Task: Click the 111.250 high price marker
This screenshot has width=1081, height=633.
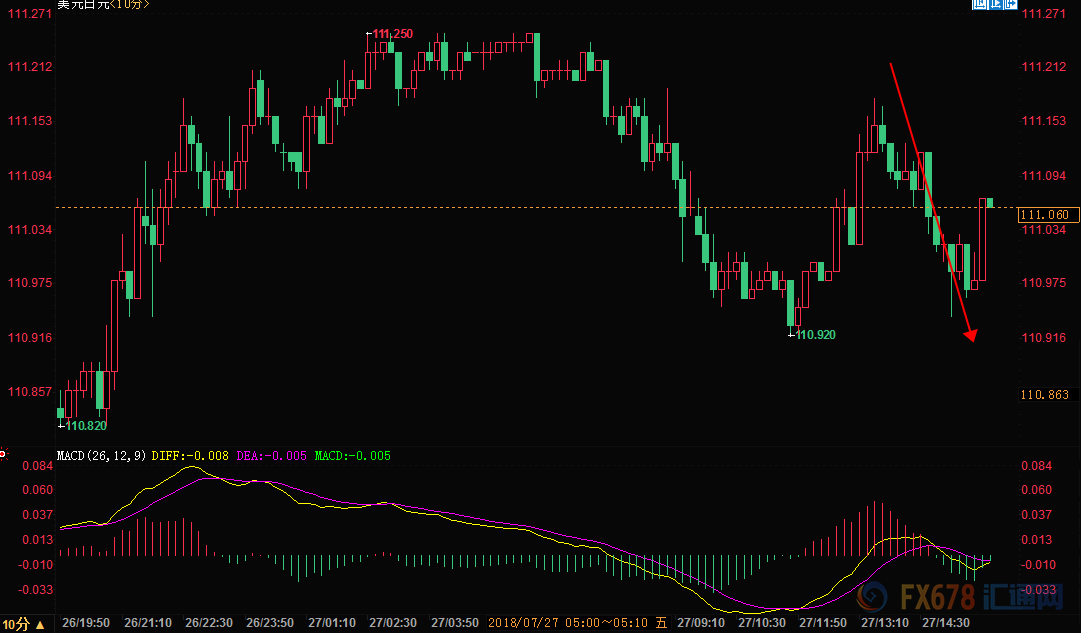Action: (x=391, y=34)
